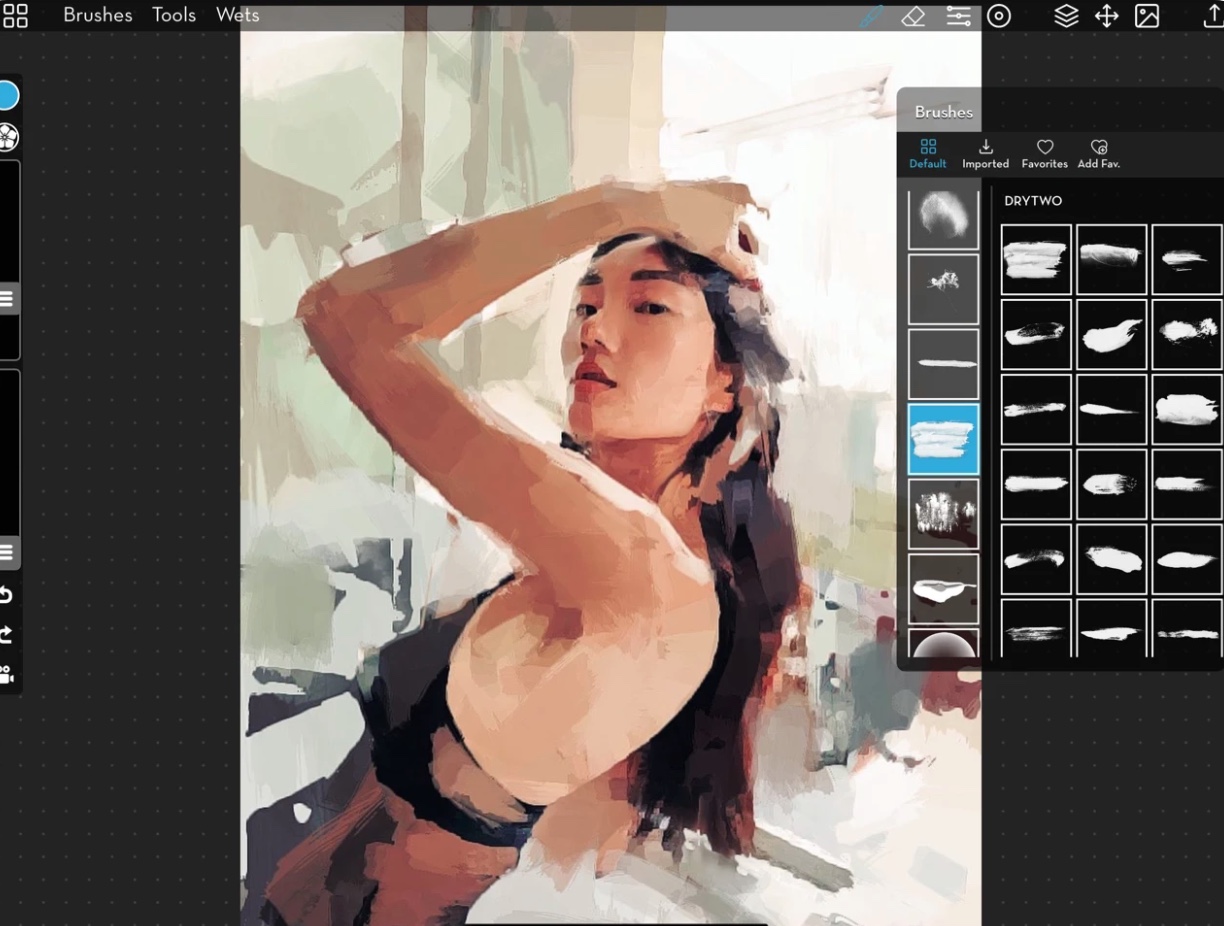Undo the last stroke with undo arrow
The width and height of the screenshot is (1224, 926).
(x=6, y=596)
